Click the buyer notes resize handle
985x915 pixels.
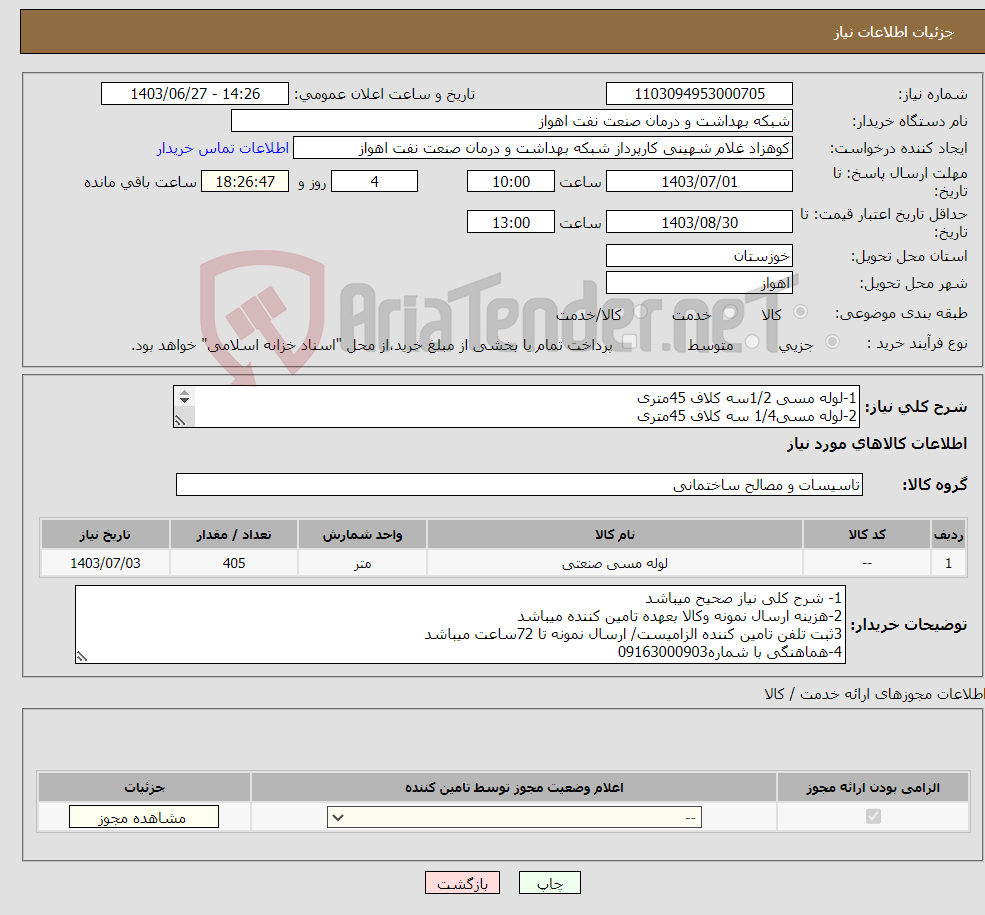click(x=82, y=657)
